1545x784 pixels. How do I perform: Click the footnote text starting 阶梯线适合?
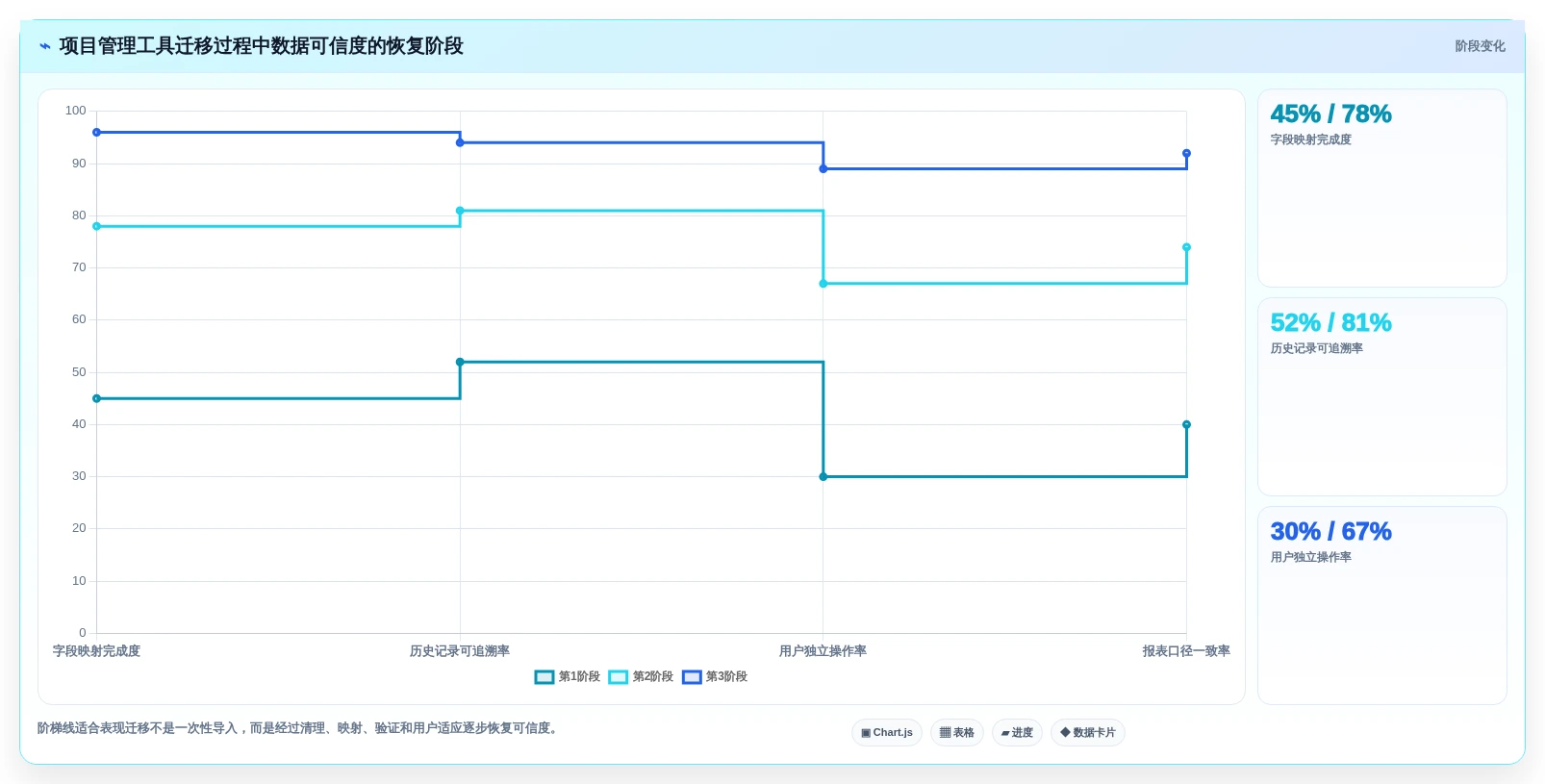[300, 728]
